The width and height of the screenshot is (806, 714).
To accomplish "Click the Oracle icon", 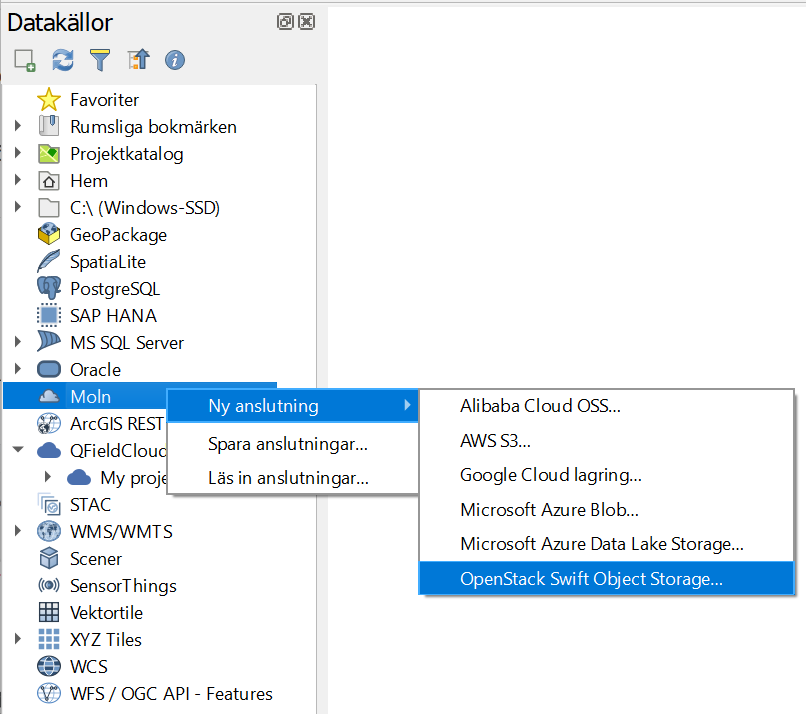I will [x=49, y=369].
